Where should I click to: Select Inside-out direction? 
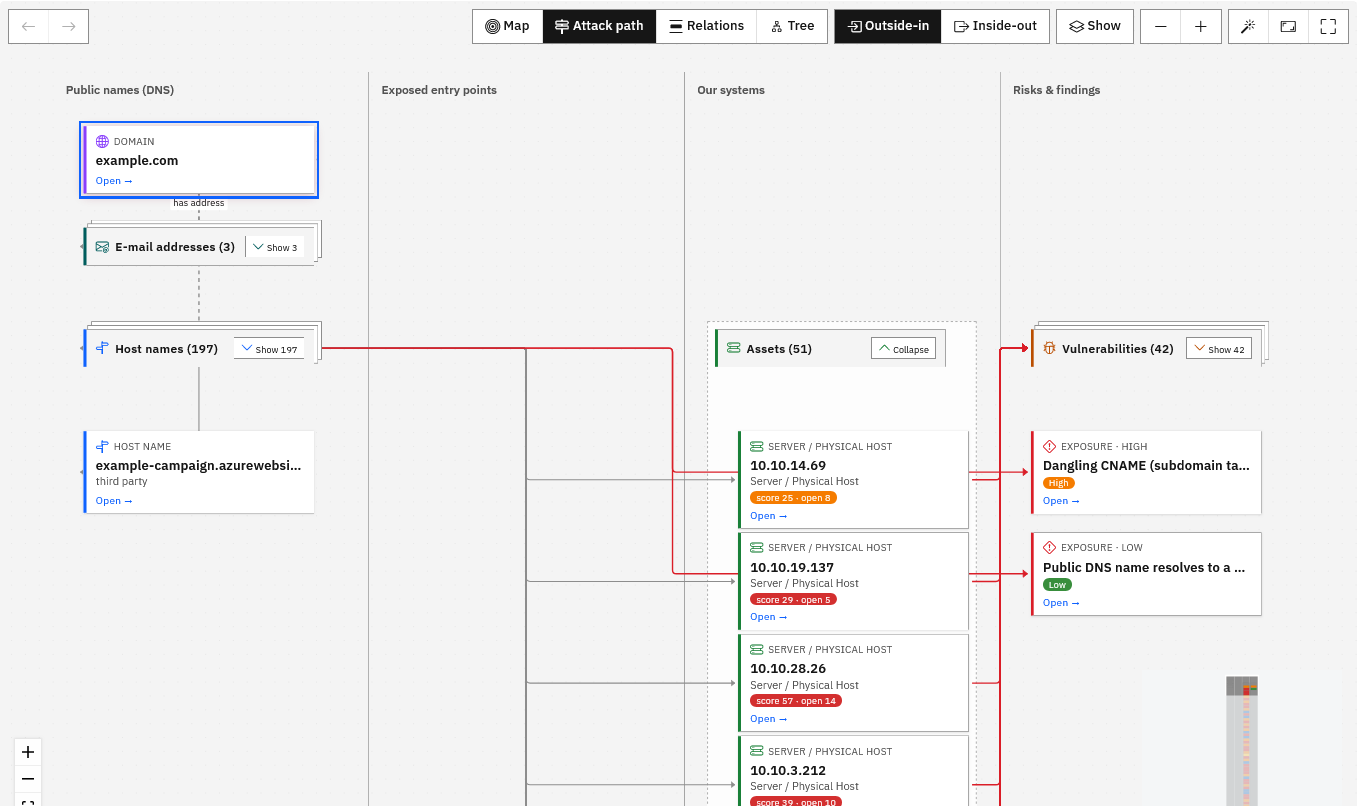click(x=995, y=26)
